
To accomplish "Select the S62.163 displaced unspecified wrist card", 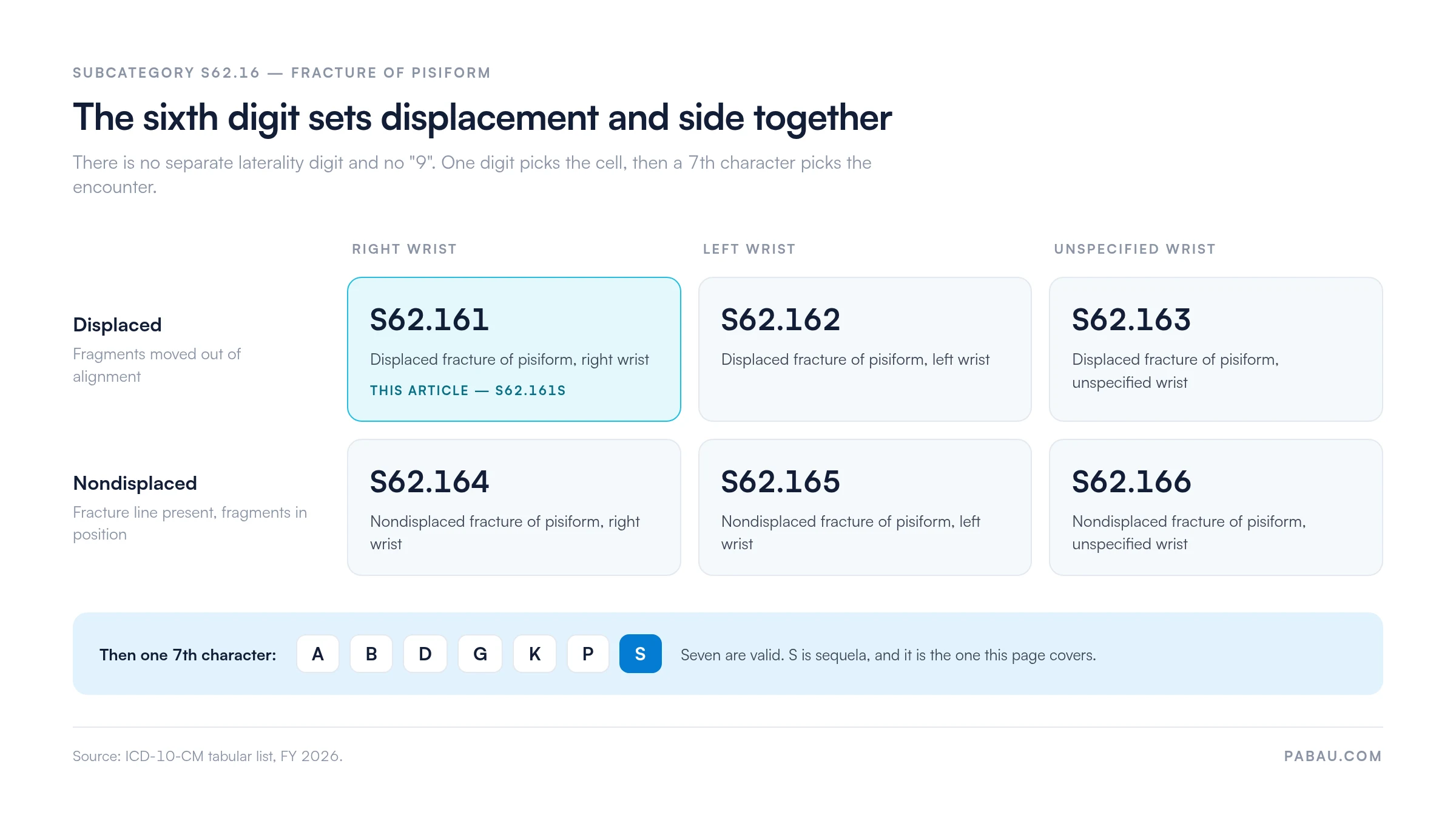I will (1216, 349).
